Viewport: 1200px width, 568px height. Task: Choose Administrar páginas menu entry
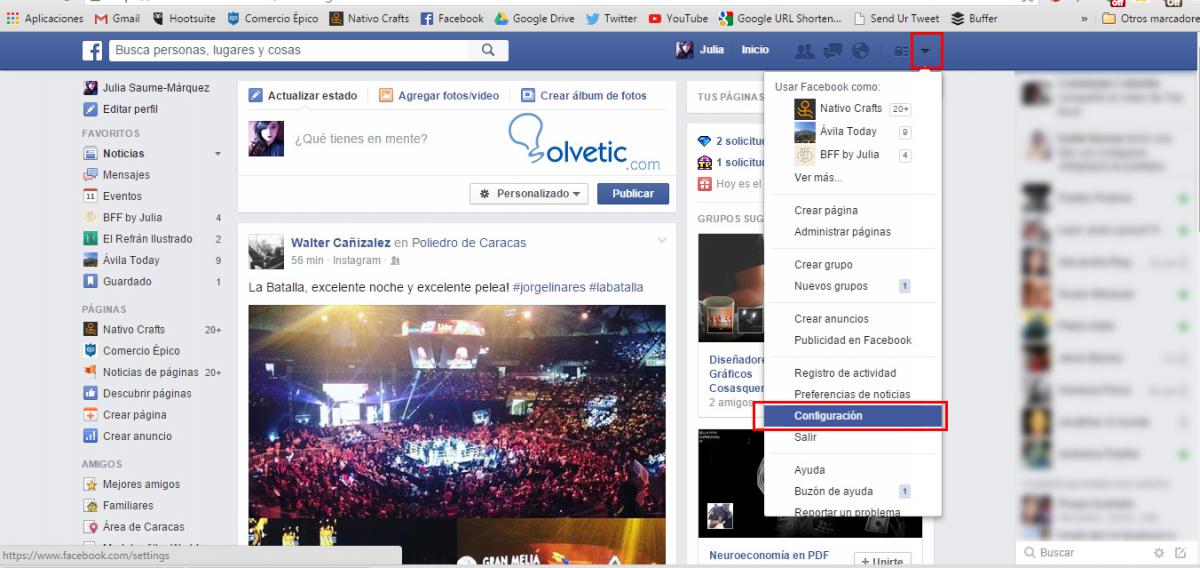[842, 232]
